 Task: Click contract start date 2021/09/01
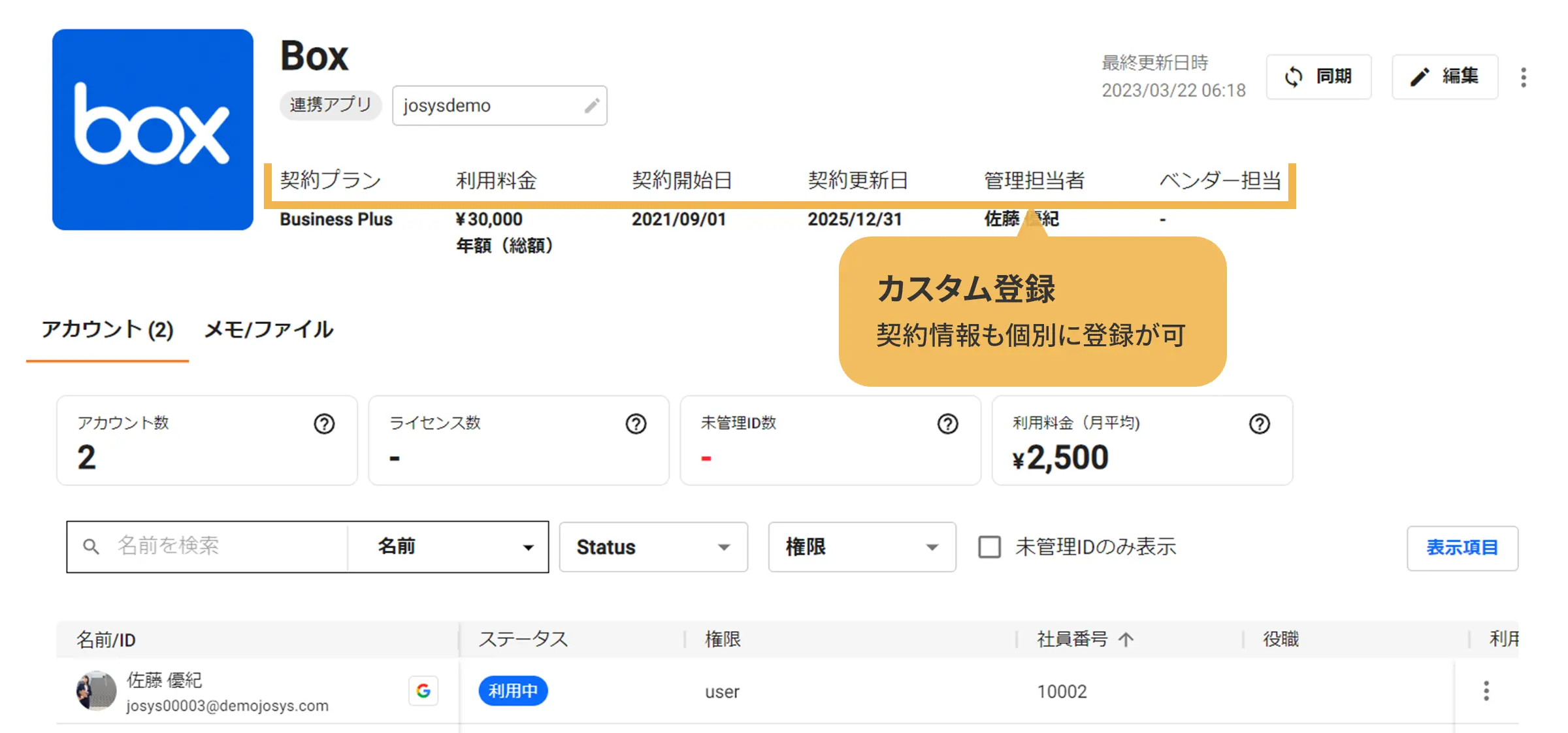coord(679,219)
